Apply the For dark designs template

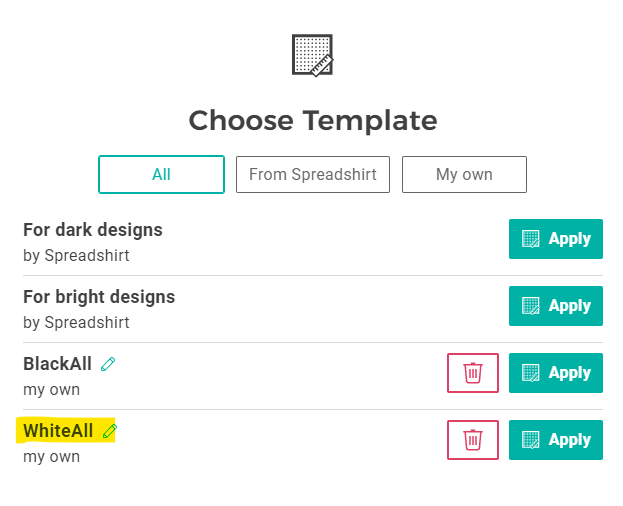point(556,239)
